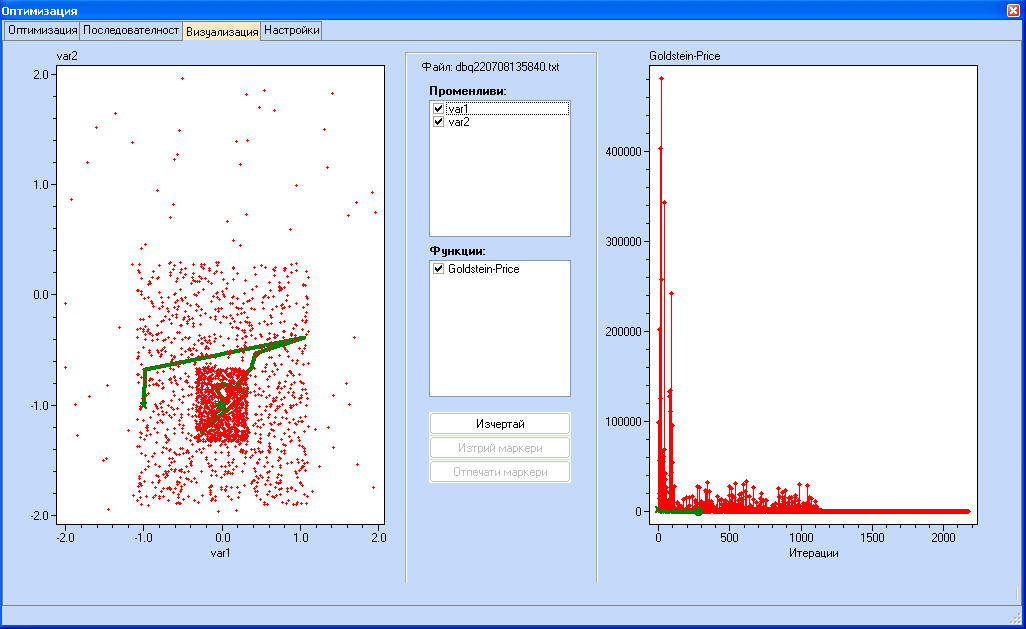1026x629 pixels.
Task: Select the Визуализация tab
Action: click(x=221, y=31)
